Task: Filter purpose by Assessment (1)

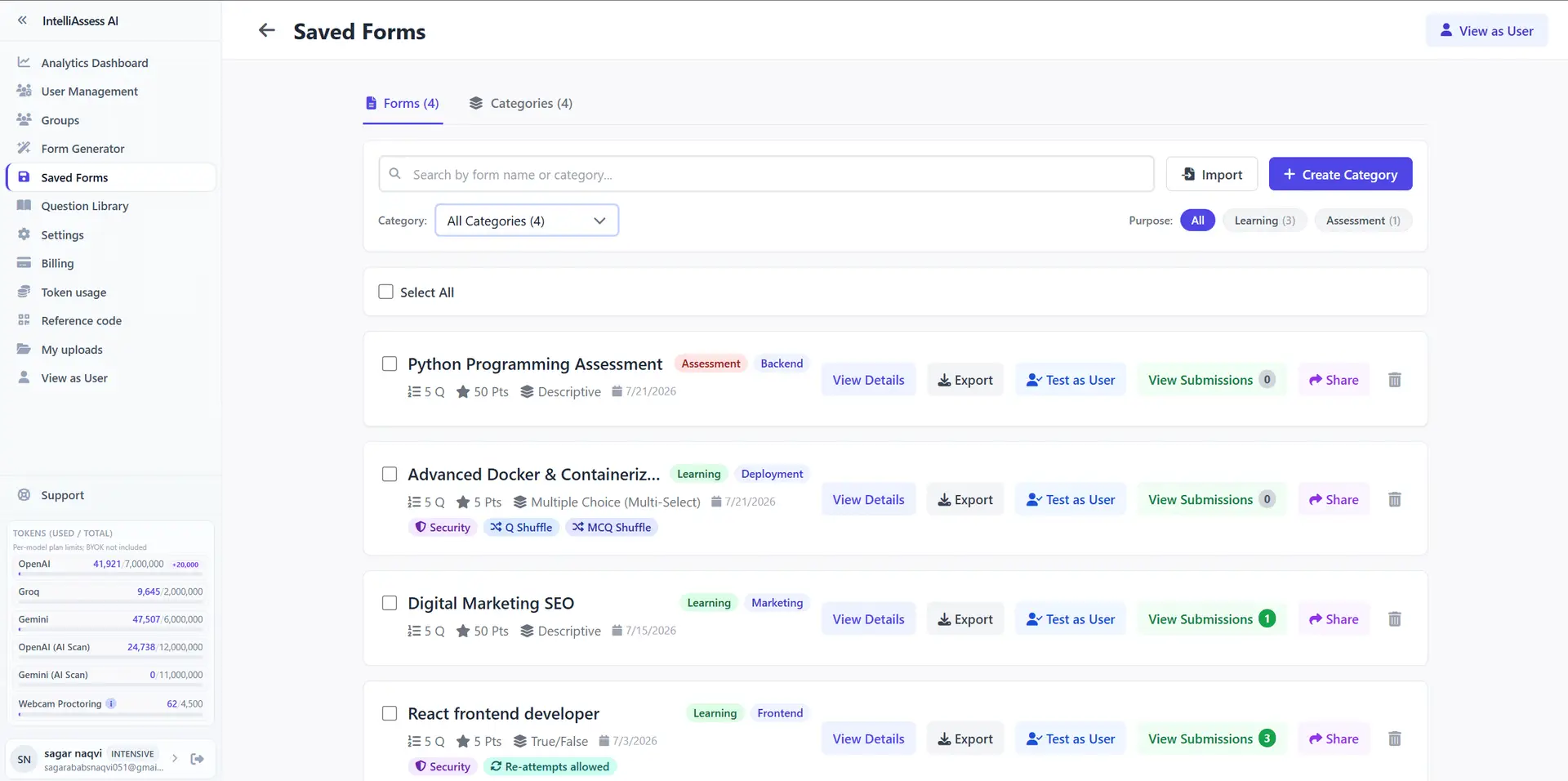Action: [1363, 221]
